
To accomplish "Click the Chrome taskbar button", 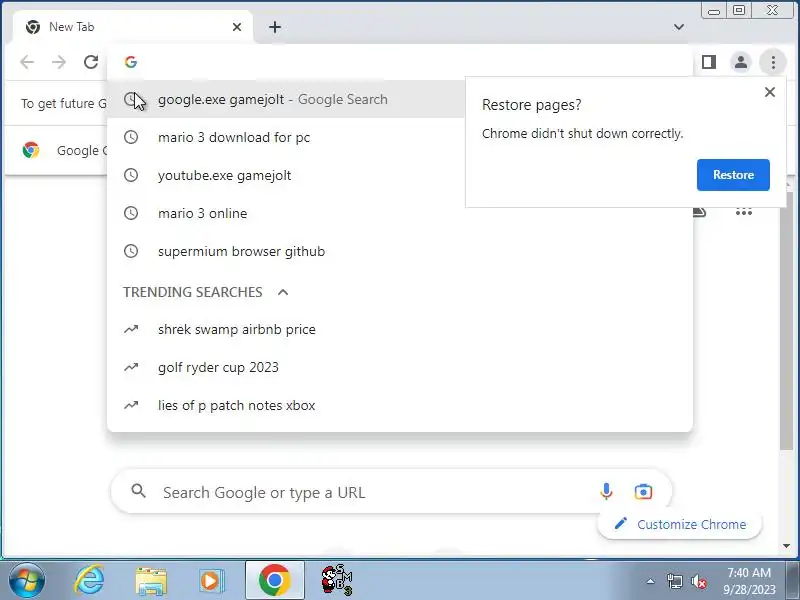I will (274, 580).
